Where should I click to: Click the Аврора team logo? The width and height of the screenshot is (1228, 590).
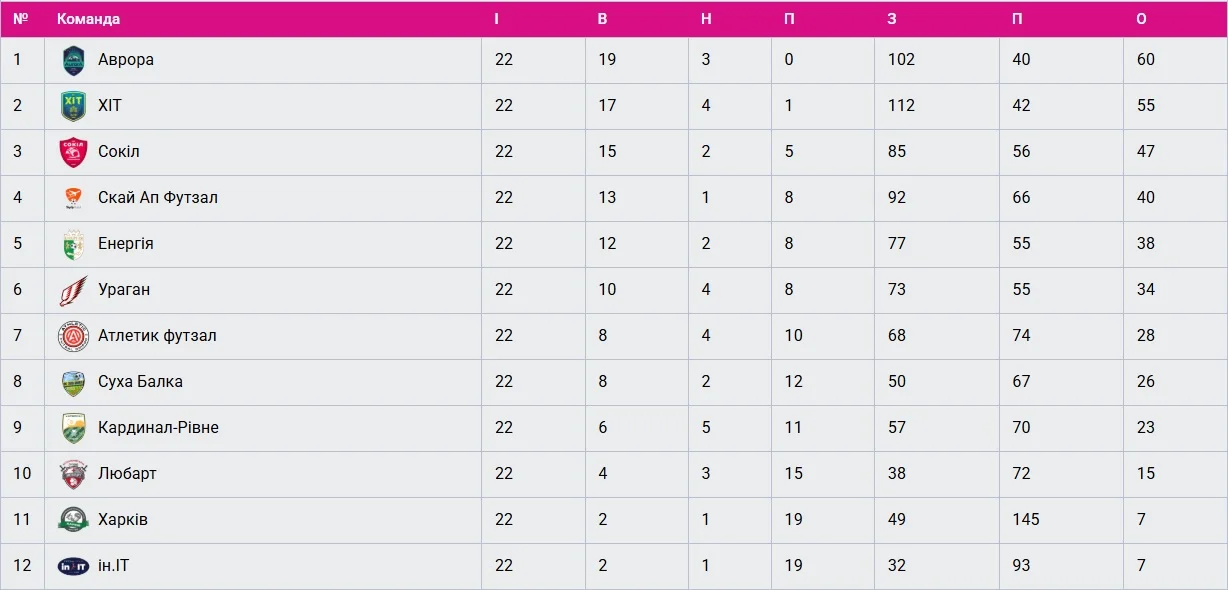(x=73, y=61)
